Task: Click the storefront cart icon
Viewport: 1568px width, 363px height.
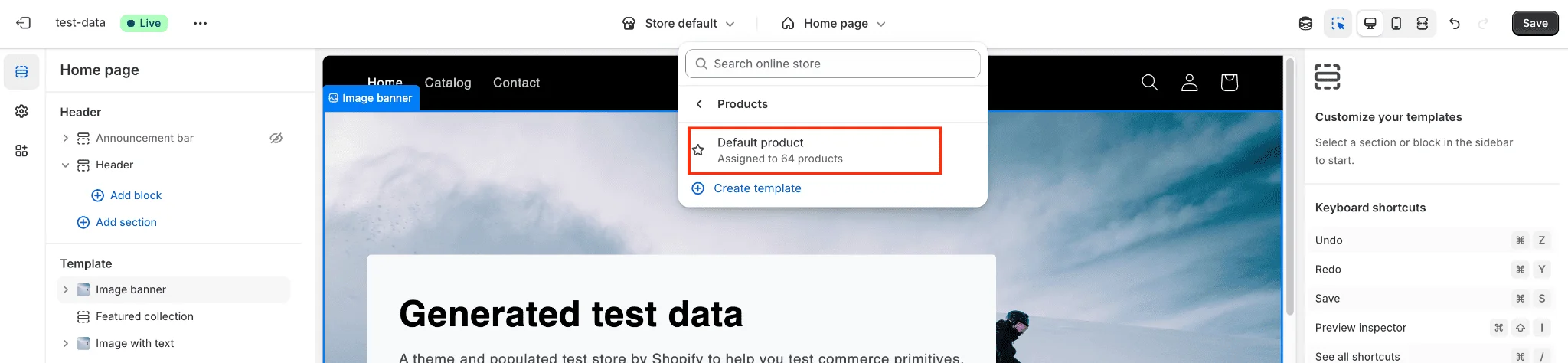Action: (1229, 82)
